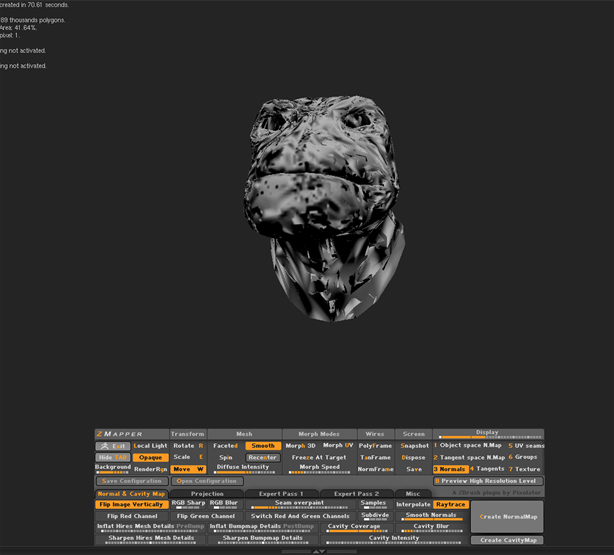Switch to the Expert Pass 2 tab
This screenshot has width=614, height=555.
point(356,494)
